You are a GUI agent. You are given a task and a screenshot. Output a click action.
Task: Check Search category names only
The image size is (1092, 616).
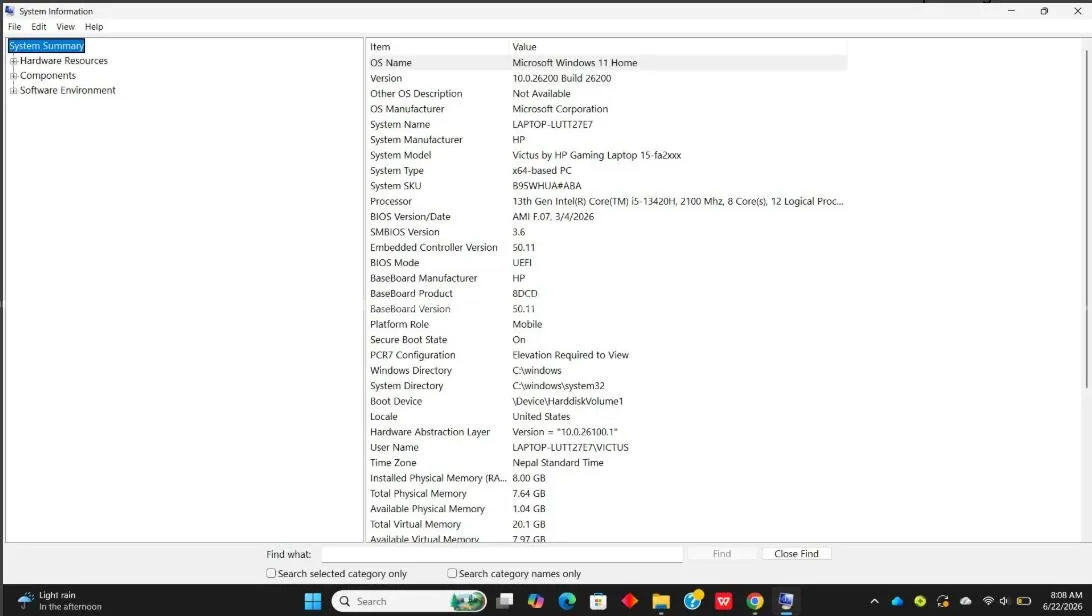452,574
